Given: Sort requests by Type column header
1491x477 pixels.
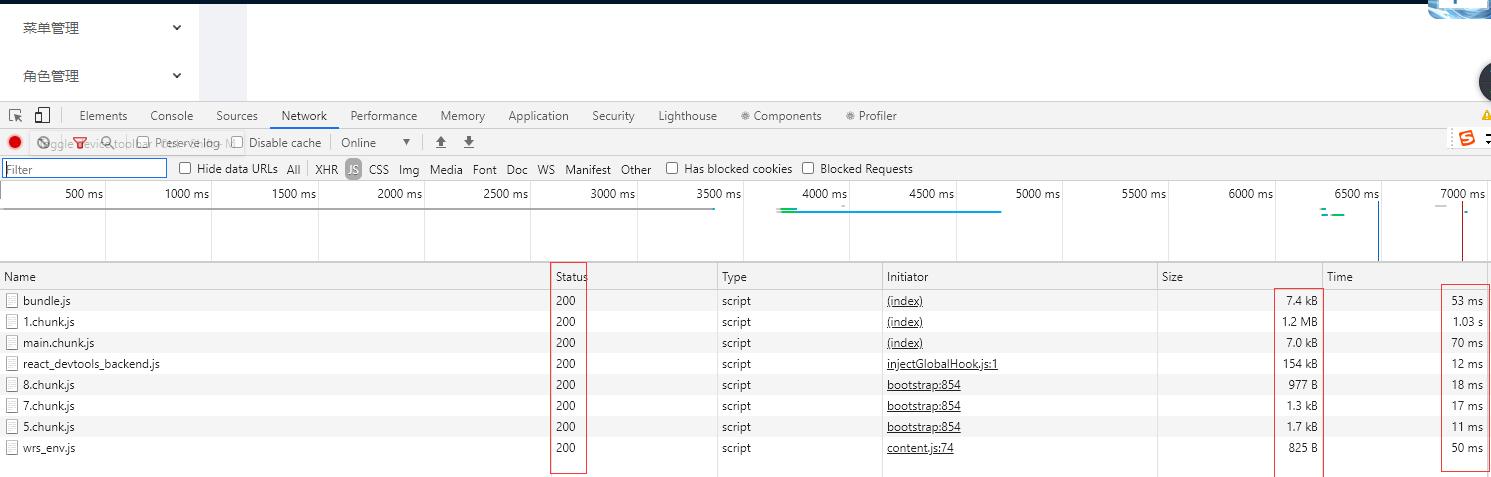Looking at the screenshot, I should tap(800, 277).
